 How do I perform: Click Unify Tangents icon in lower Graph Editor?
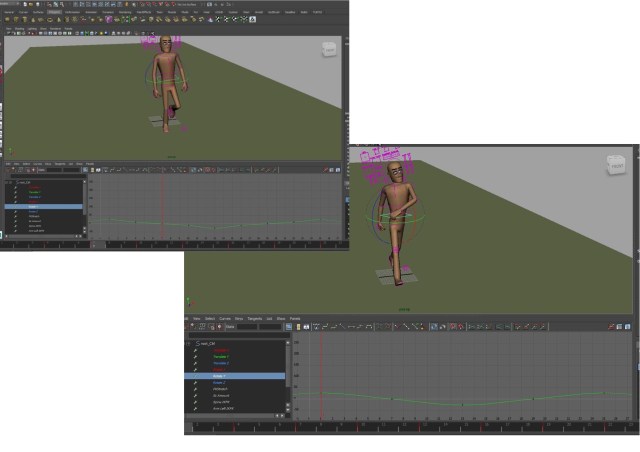coord(407,327)
